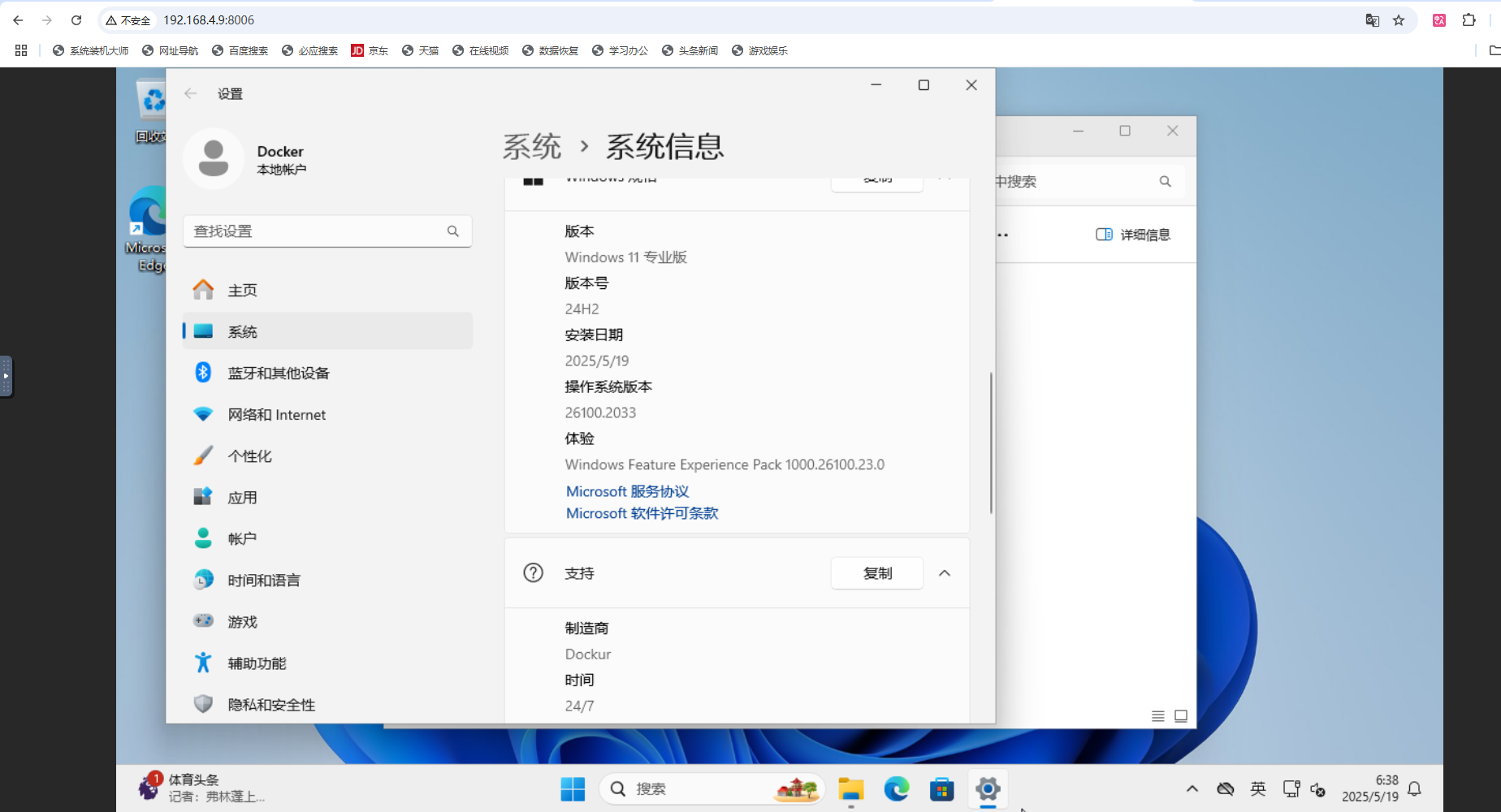Select the 24H2 version text
The height and width of the screenshot is (812, 1501).
582,309
